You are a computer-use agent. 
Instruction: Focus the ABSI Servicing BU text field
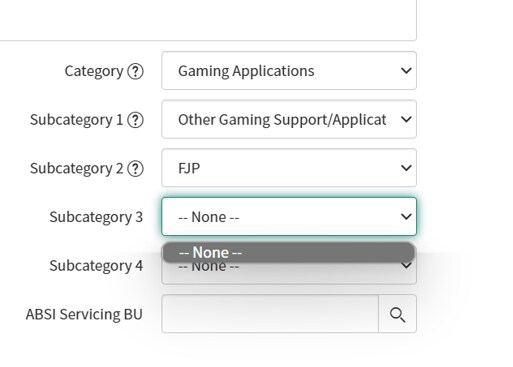270,314
